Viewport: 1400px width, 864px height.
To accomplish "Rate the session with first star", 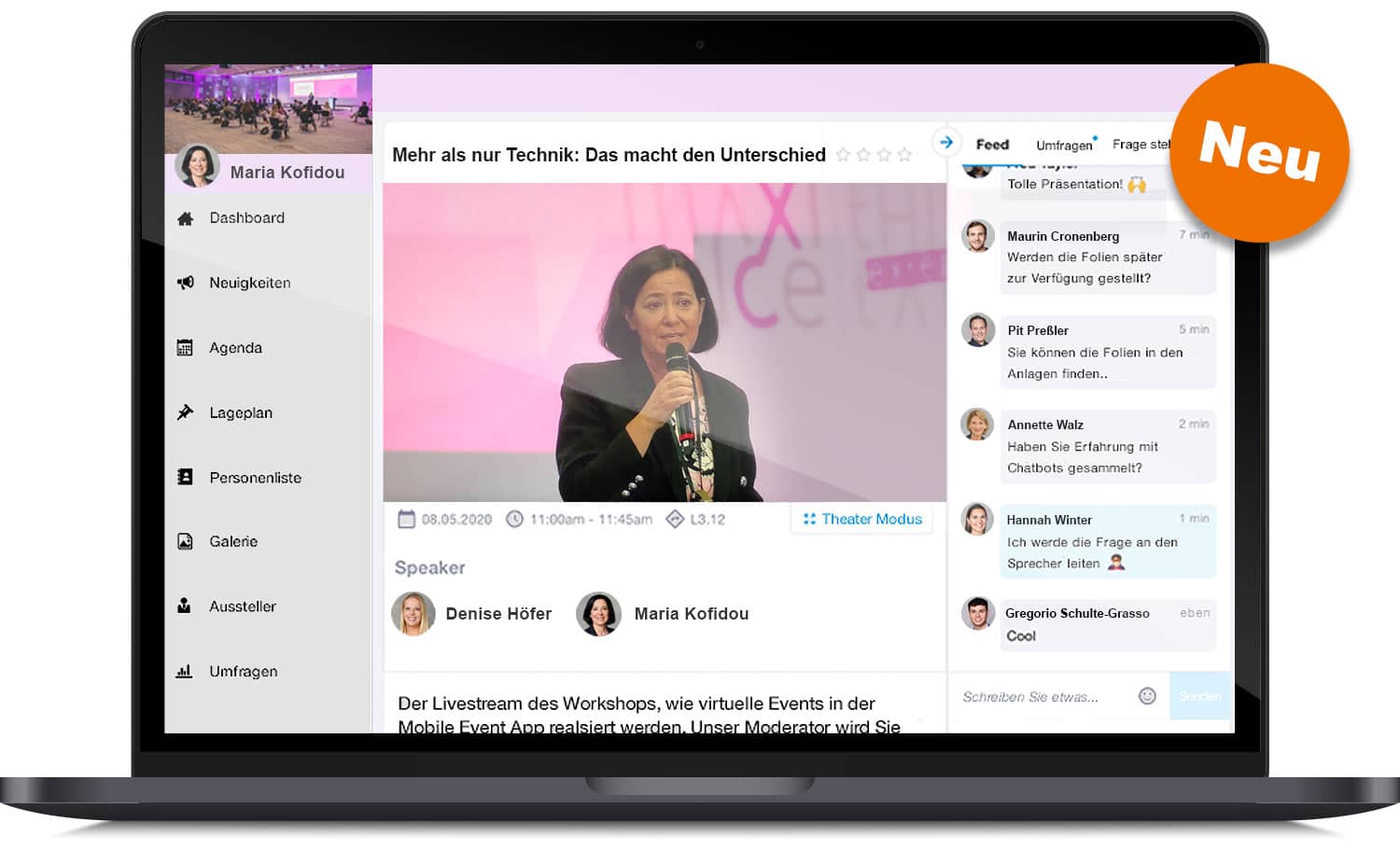I will click(843, 155).
